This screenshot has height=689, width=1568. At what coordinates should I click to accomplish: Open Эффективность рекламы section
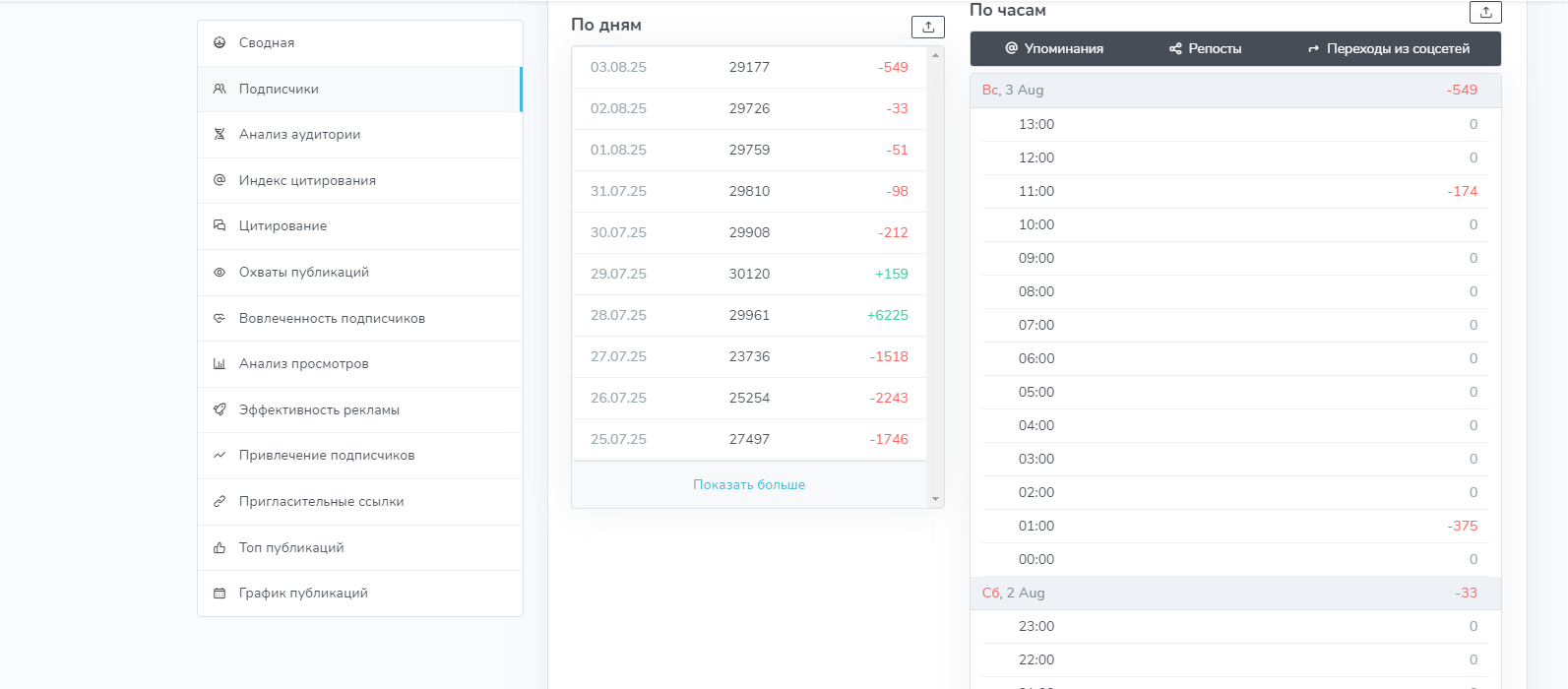(x=359, y=409)
